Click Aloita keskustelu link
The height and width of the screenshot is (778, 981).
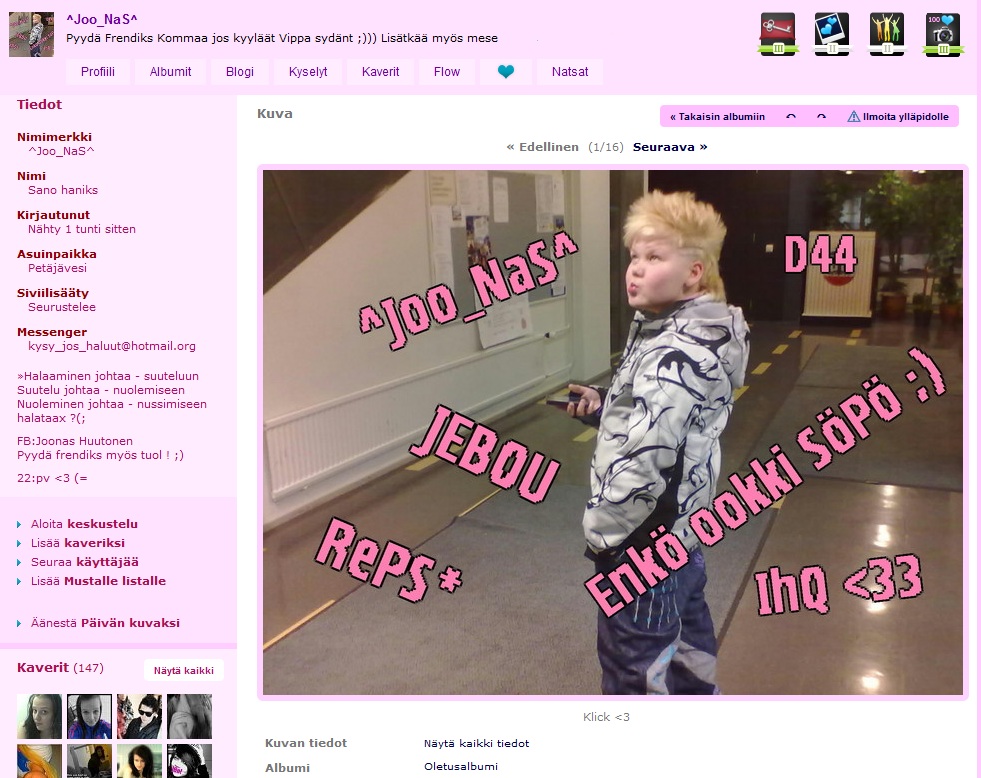tap(84, 524)
